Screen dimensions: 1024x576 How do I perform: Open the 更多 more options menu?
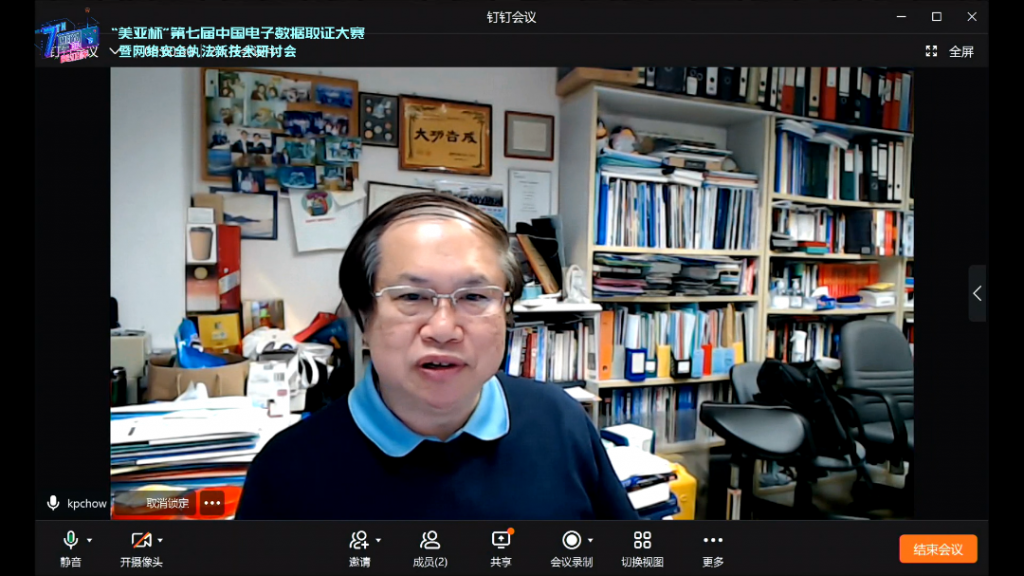[x=712, y=549]
